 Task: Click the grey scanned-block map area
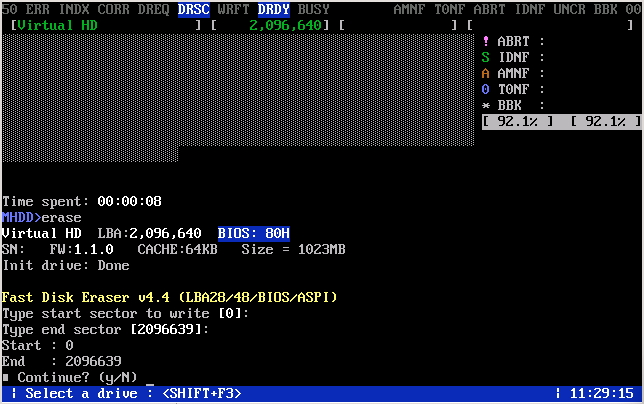[238, 98]
